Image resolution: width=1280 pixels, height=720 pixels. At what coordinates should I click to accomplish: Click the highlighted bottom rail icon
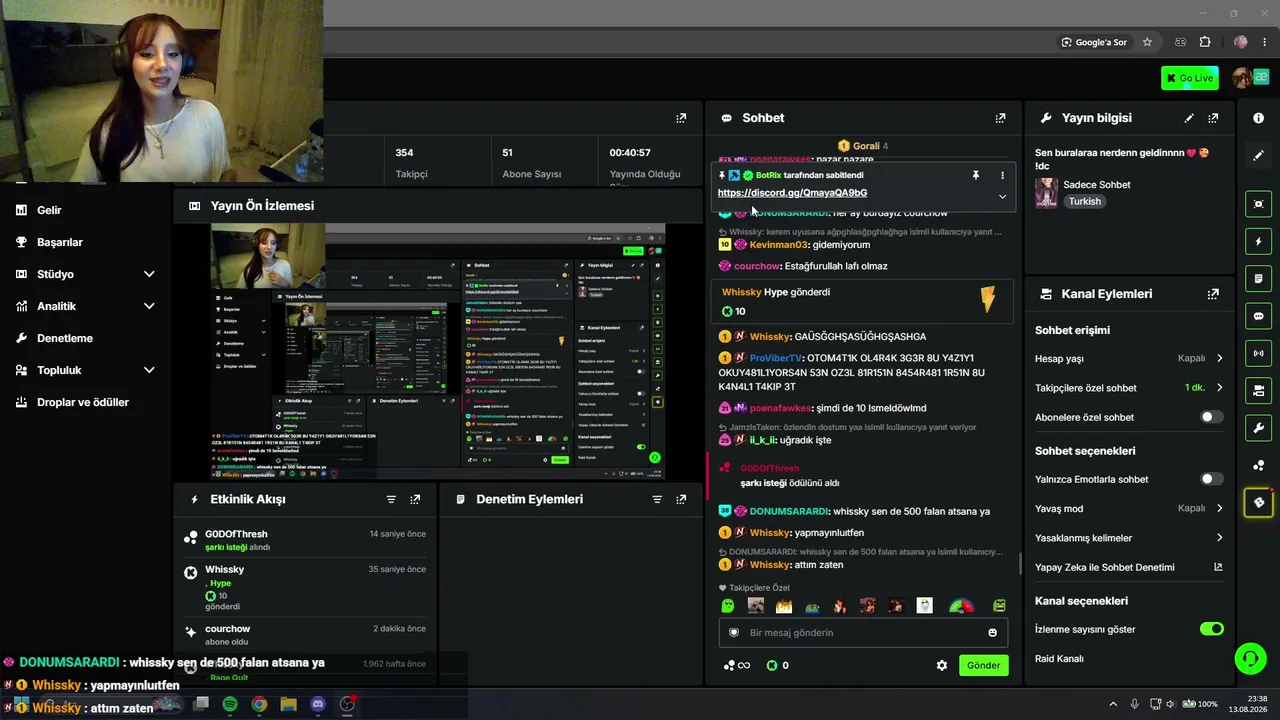[x=1258, y=502]
